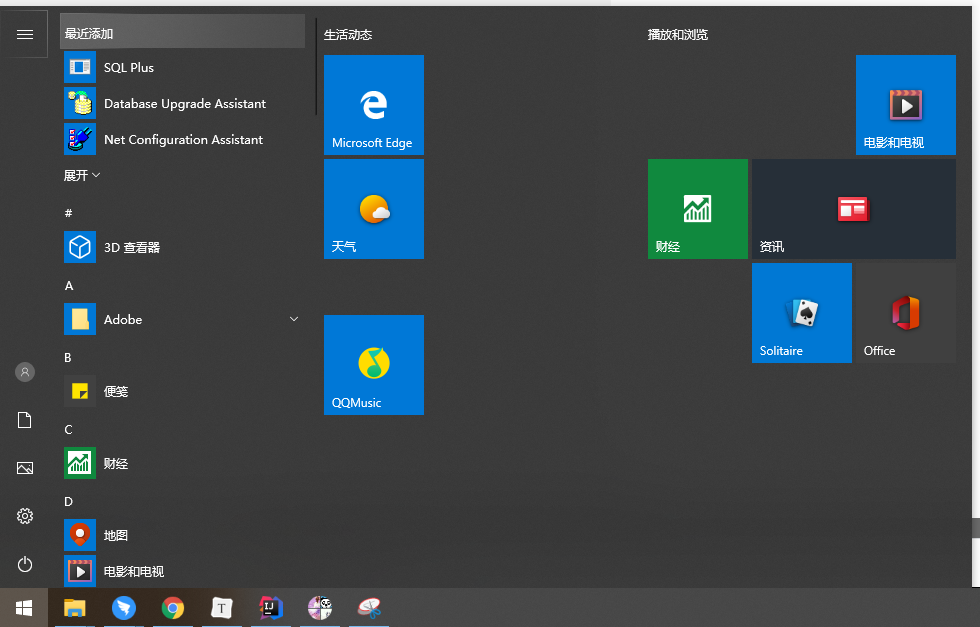
Task: Open the panda icon app on the taskbar
Action: coord(319,608)
